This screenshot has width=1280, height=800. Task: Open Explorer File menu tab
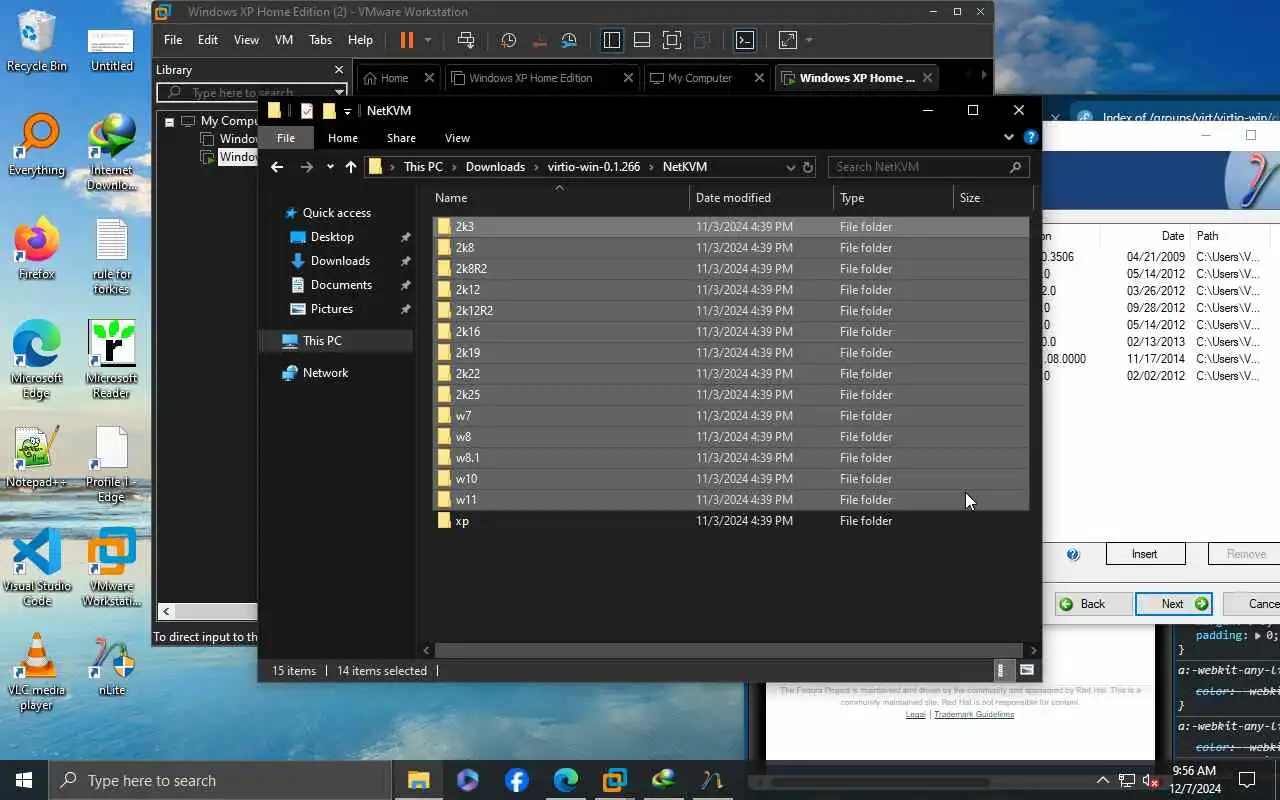pos(286,138)
